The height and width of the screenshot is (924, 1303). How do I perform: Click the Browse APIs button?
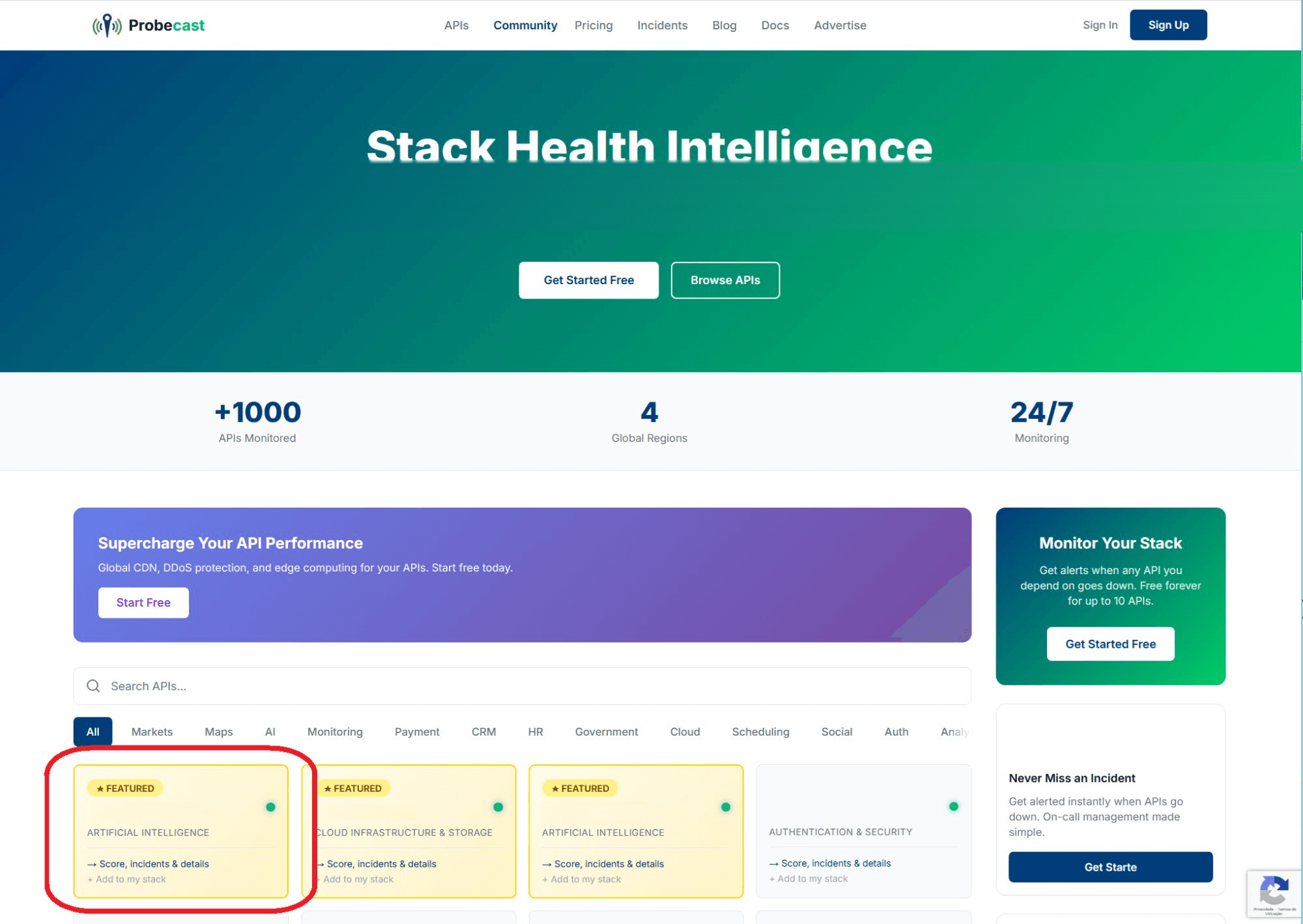point(725,280)
